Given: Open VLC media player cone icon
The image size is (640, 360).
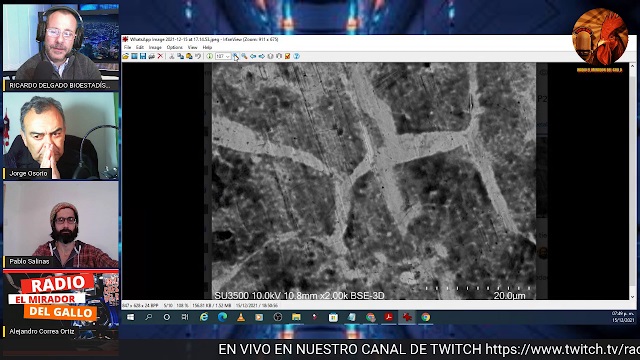Looking at the screenshot, I should (x=241, y=317).
